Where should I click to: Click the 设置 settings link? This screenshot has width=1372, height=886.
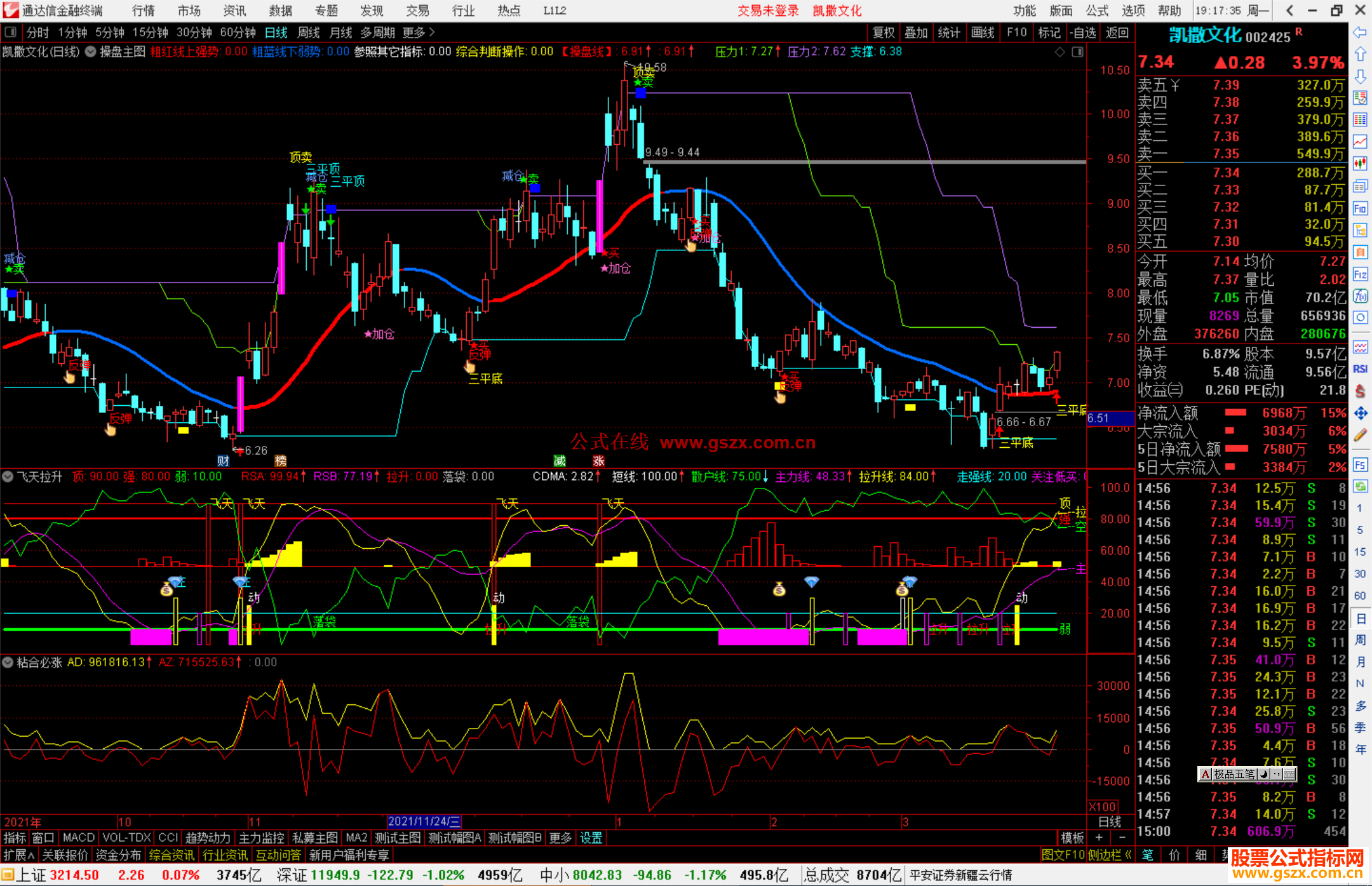coord(591,838)
